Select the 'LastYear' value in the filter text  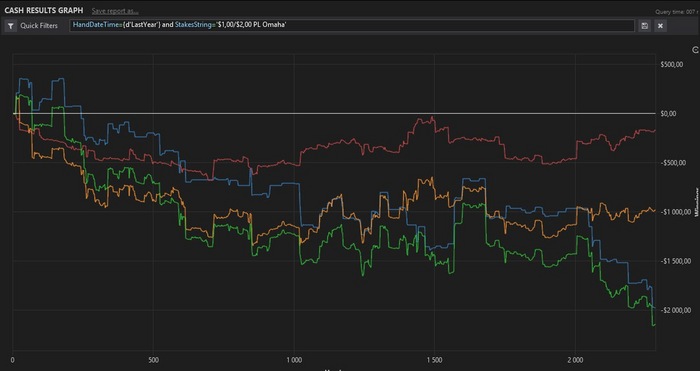pyautogui.click(x=145, y=25)
